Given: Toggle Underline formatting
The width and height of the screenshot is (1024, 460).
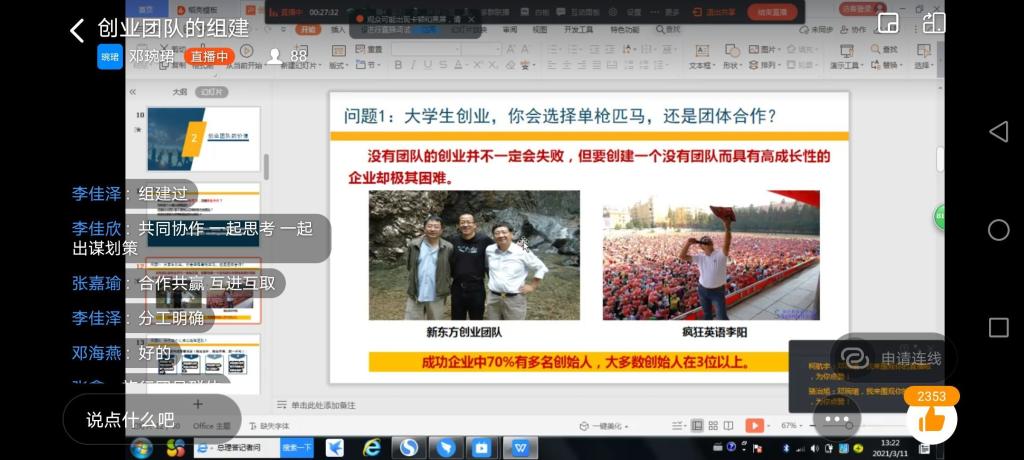Looking at the screenshot, I should [x=428, y=65].
